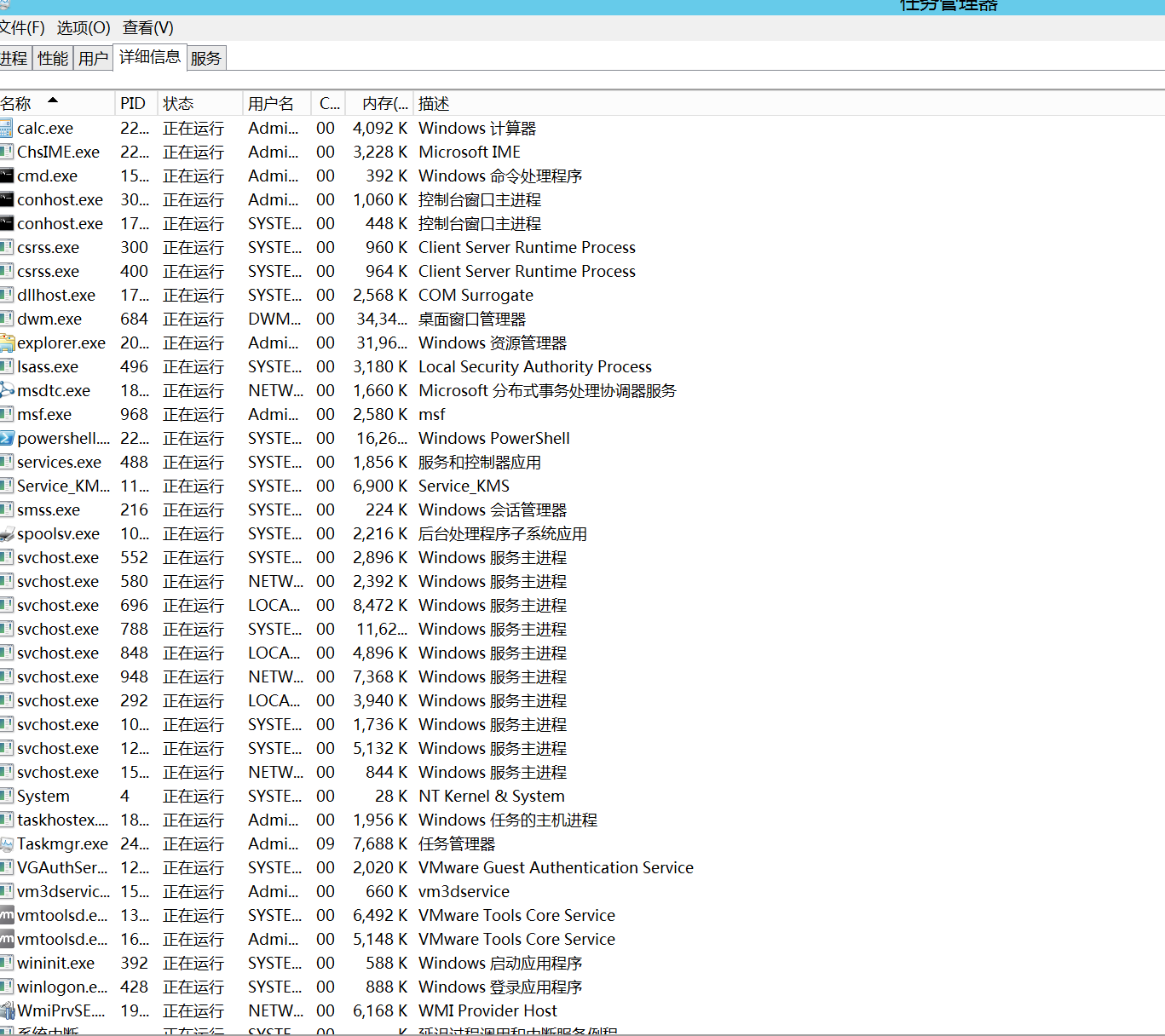Click the Service_KMS process icon
1165x1036 pixels.
[x=7, y=486]
